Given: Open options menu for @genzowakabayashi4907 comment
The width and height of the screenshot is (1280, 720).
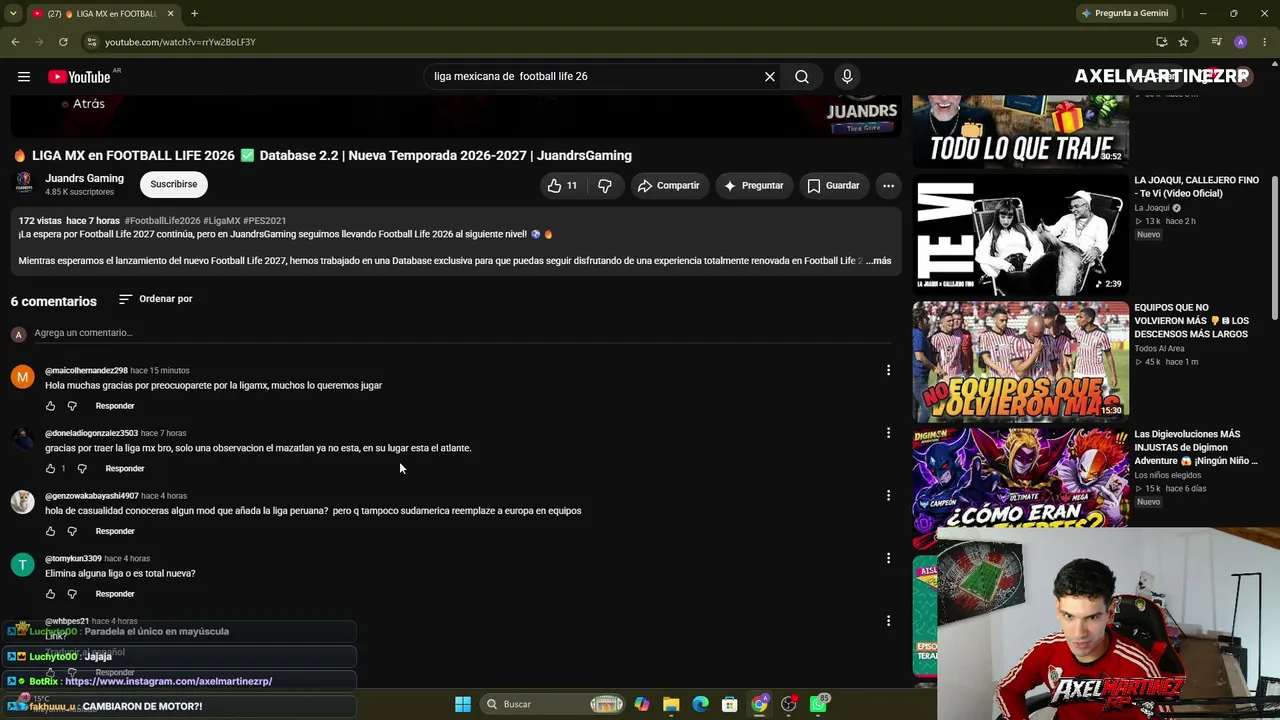Looking at the screenshot, I should 888,496.
